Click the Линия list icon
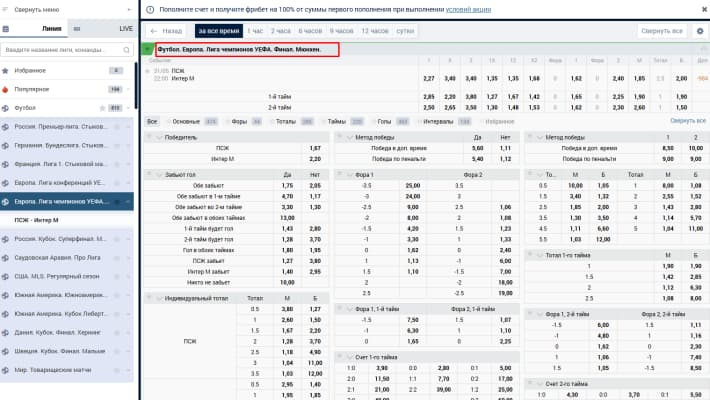This screenshot has height=400, width=710. pyautogui.click(x=5, y=29)
